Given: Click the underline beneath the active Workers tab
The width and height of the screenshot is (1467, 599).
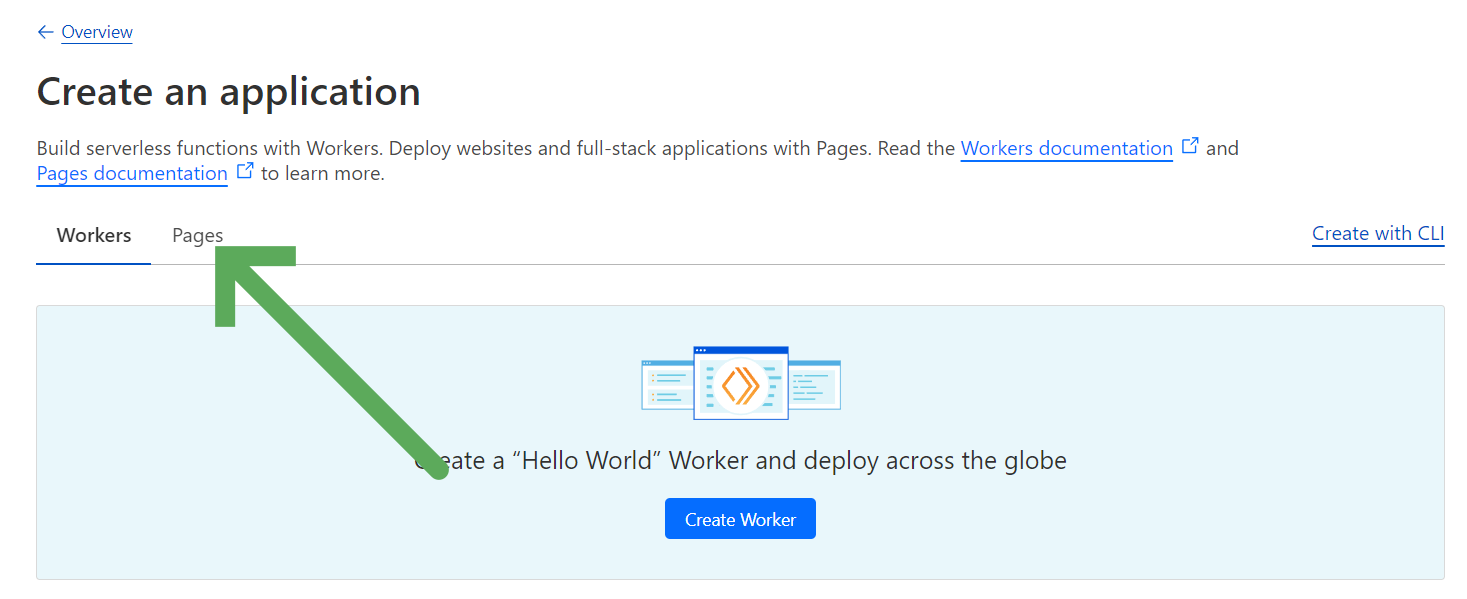Looking at the screenshot, I should click(x=93, y=262).
